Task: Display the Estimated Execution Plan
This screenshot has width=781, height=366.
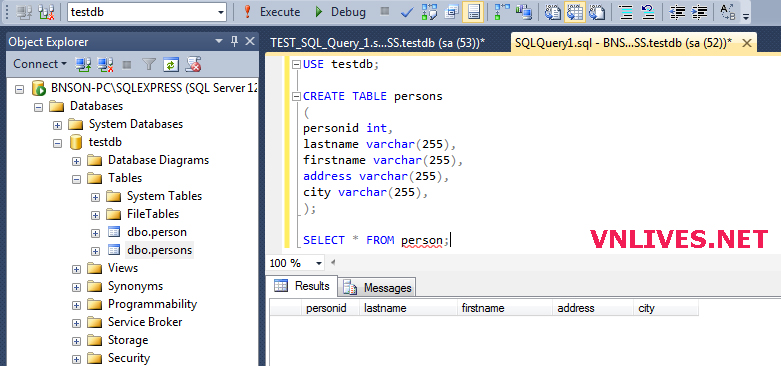Action: (429, 12)
